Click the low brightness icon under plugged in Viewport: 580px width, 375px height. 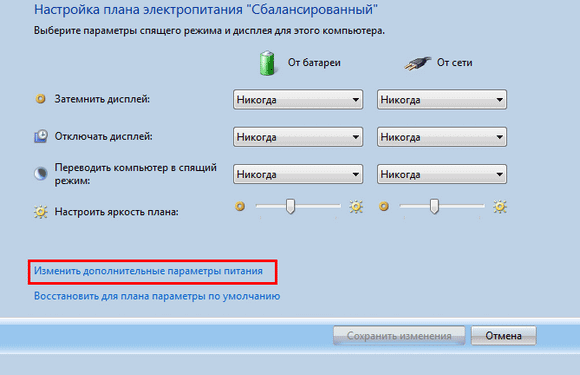click(x=384, y=206)
